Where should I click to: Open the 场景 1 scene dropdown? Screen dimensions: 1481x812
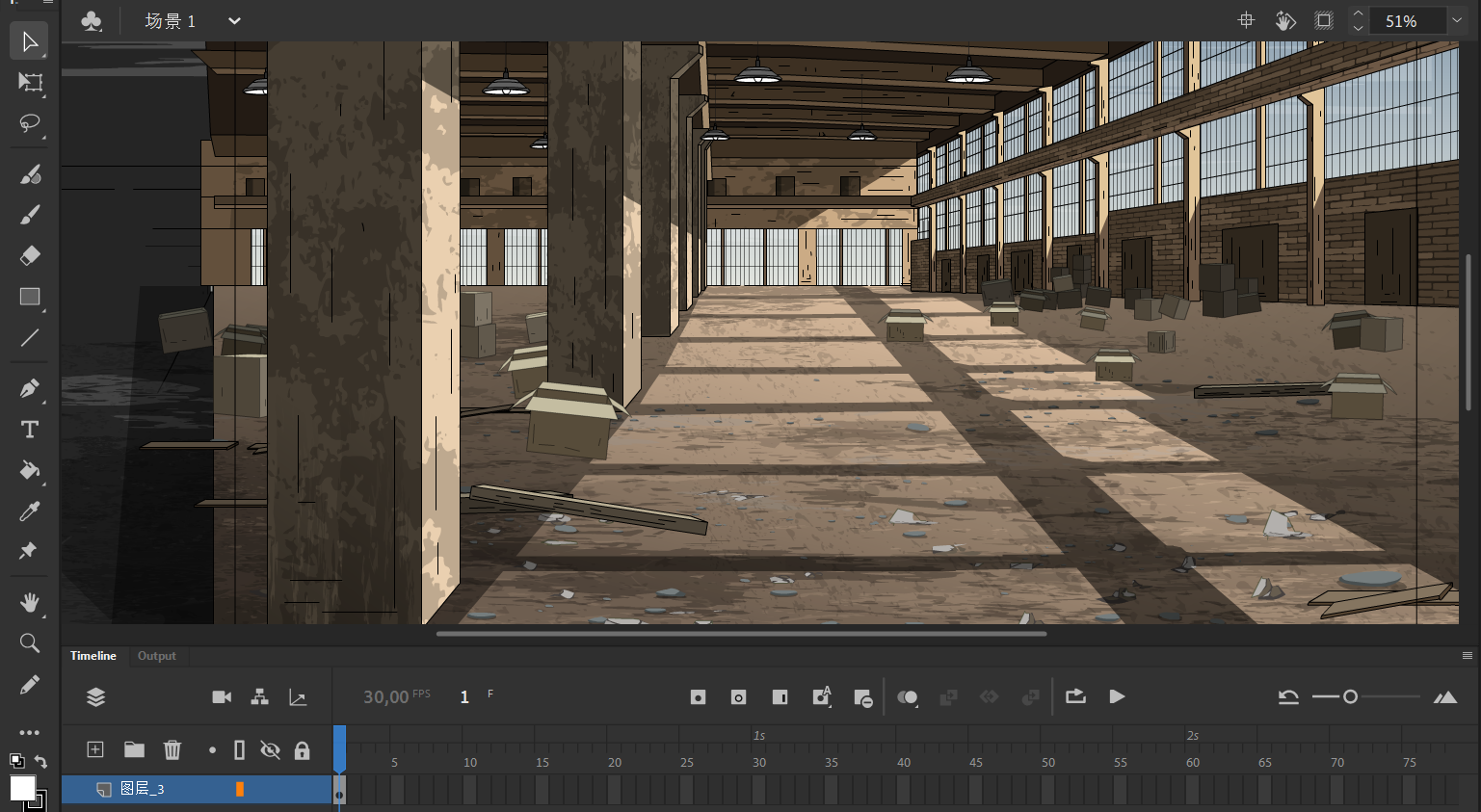tap(234, 21)
